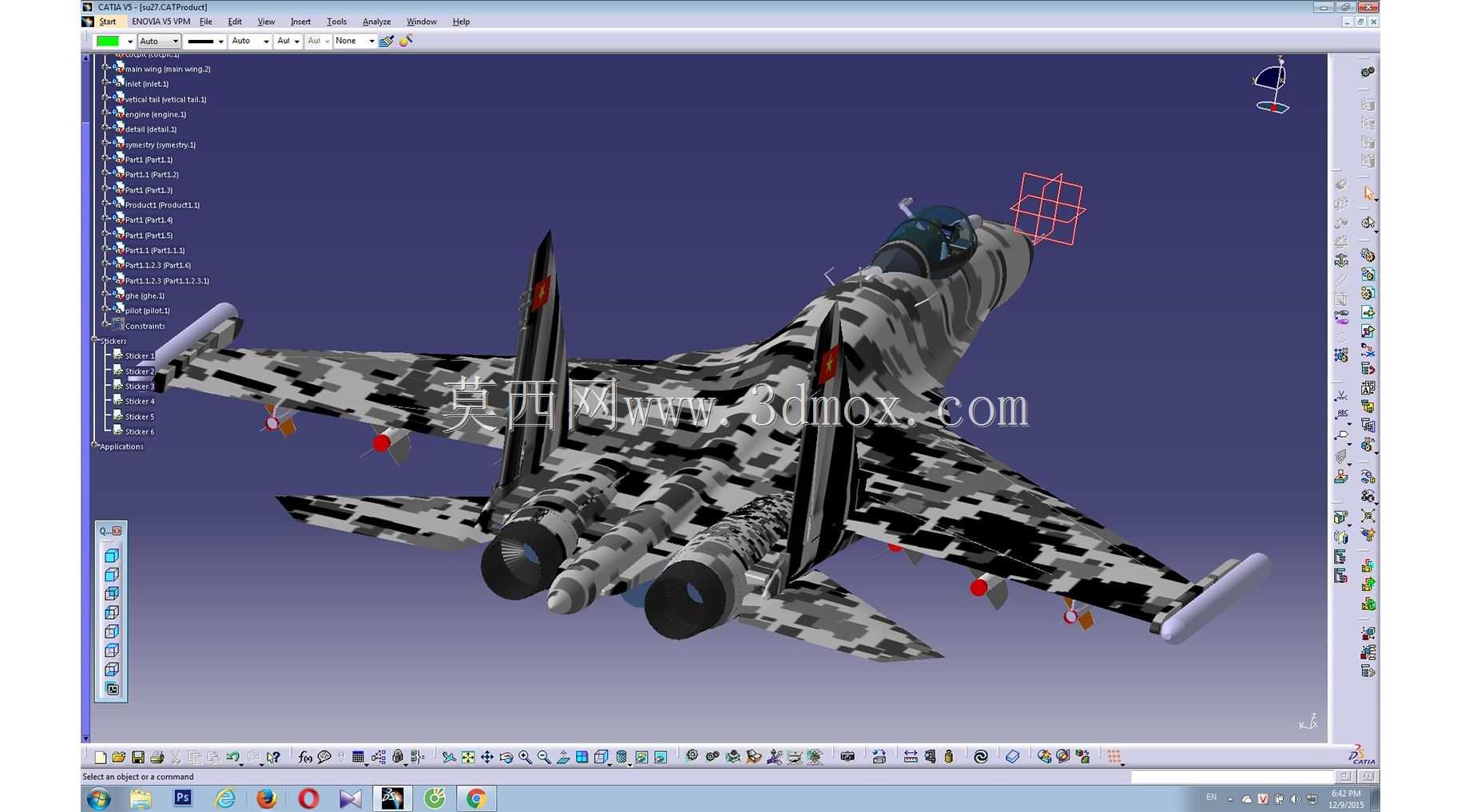Viewport: 1469px width, 812px height.
Task: Open the File menu
Action: point(206,22)
